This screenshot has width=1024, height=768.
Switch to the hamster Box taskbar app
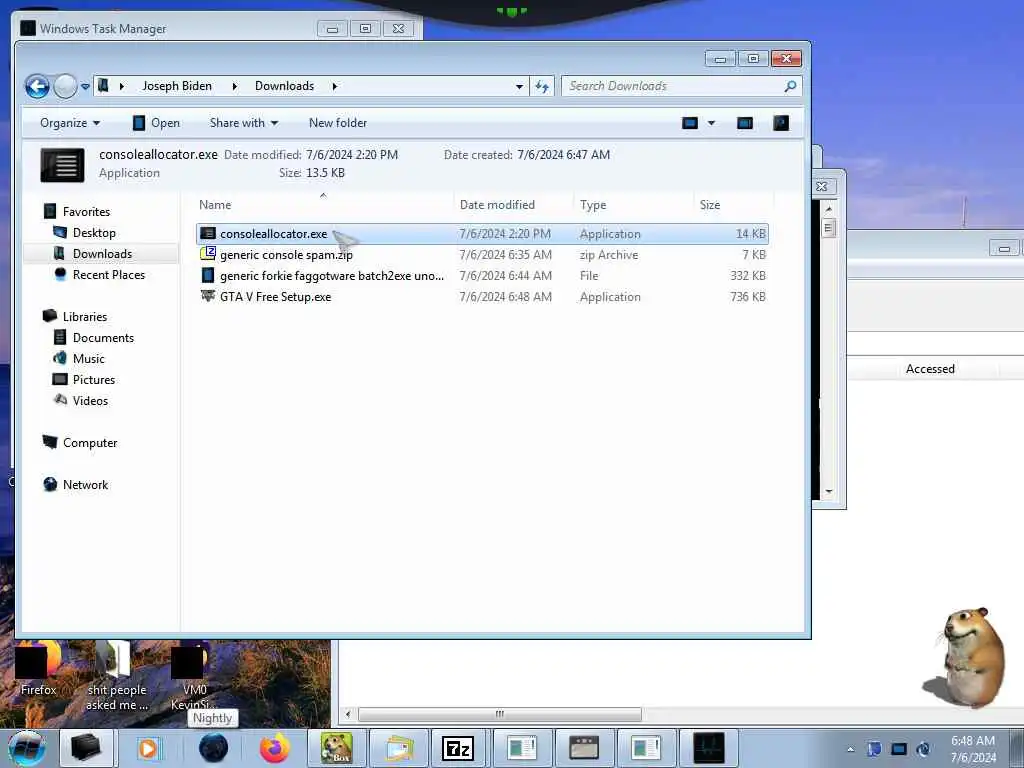coord(336,748)
